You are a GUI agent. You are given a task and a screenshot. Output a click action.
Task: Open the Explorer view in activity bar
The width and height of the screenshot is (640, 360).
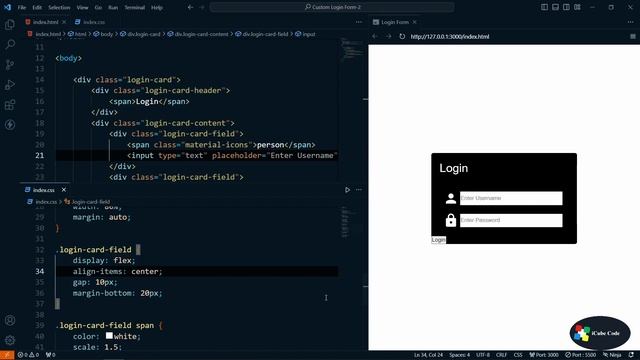click(x=10, y=24)
